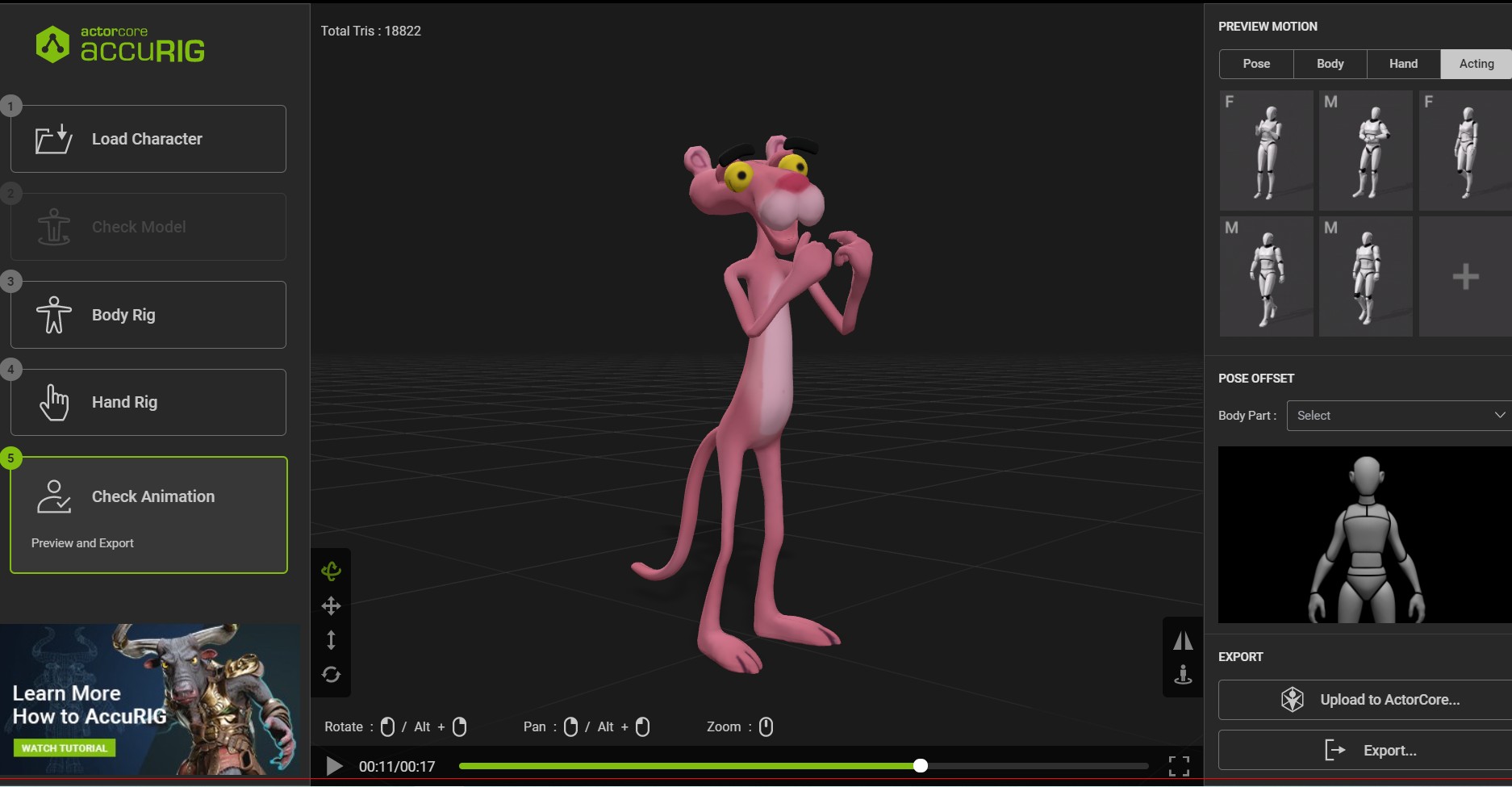
Task: Click the Export... button
Action: (1365, 751)
